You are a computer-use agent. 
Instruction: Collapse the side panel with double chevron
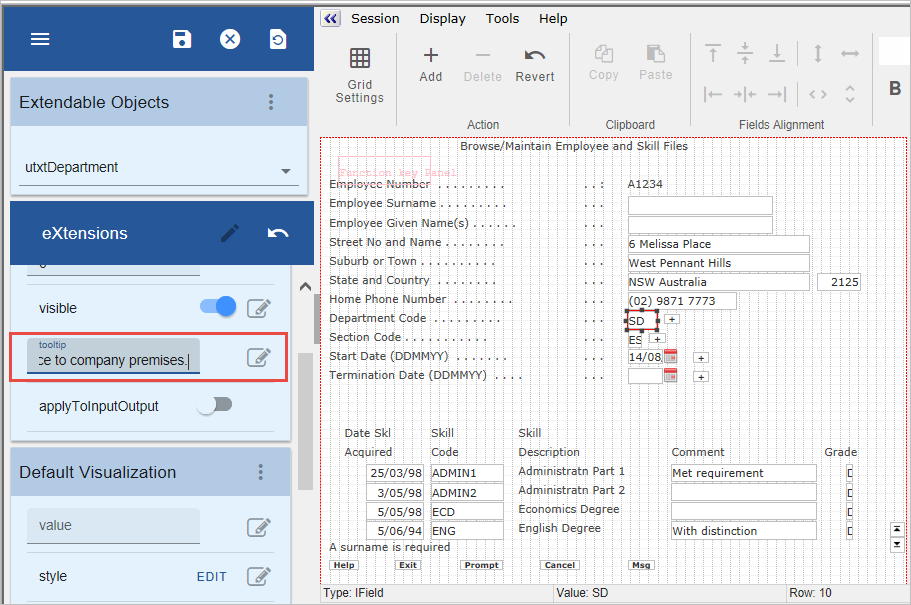click(331, 19)
